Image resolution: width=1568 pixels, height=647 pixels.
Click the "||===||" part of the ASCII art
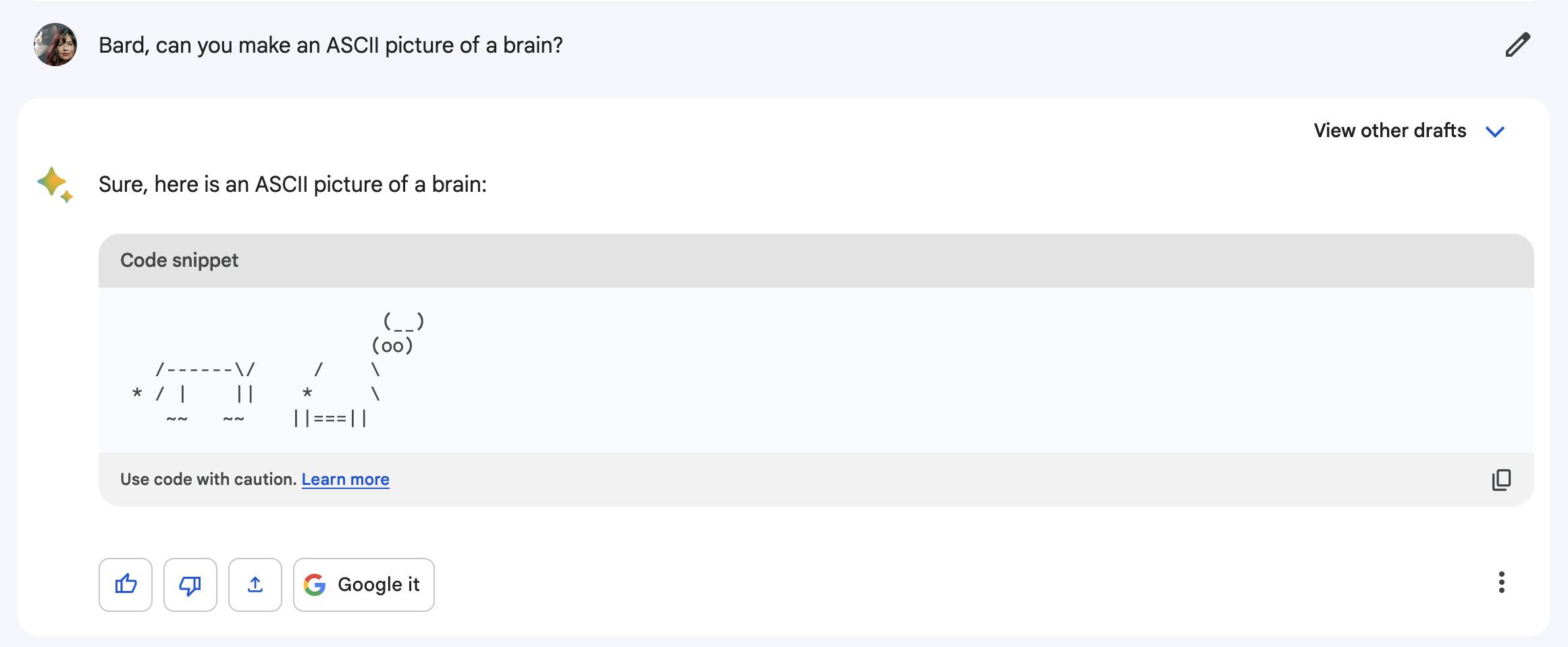tap(330, 418)
